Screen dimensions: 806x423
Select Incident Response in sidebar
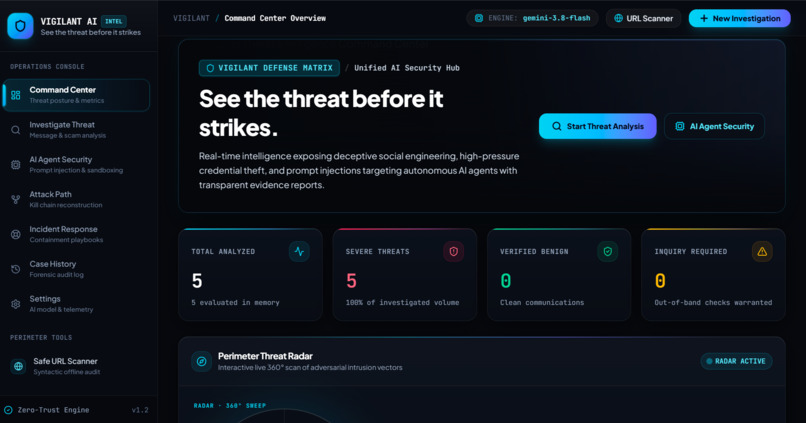[x=76, y=234]
